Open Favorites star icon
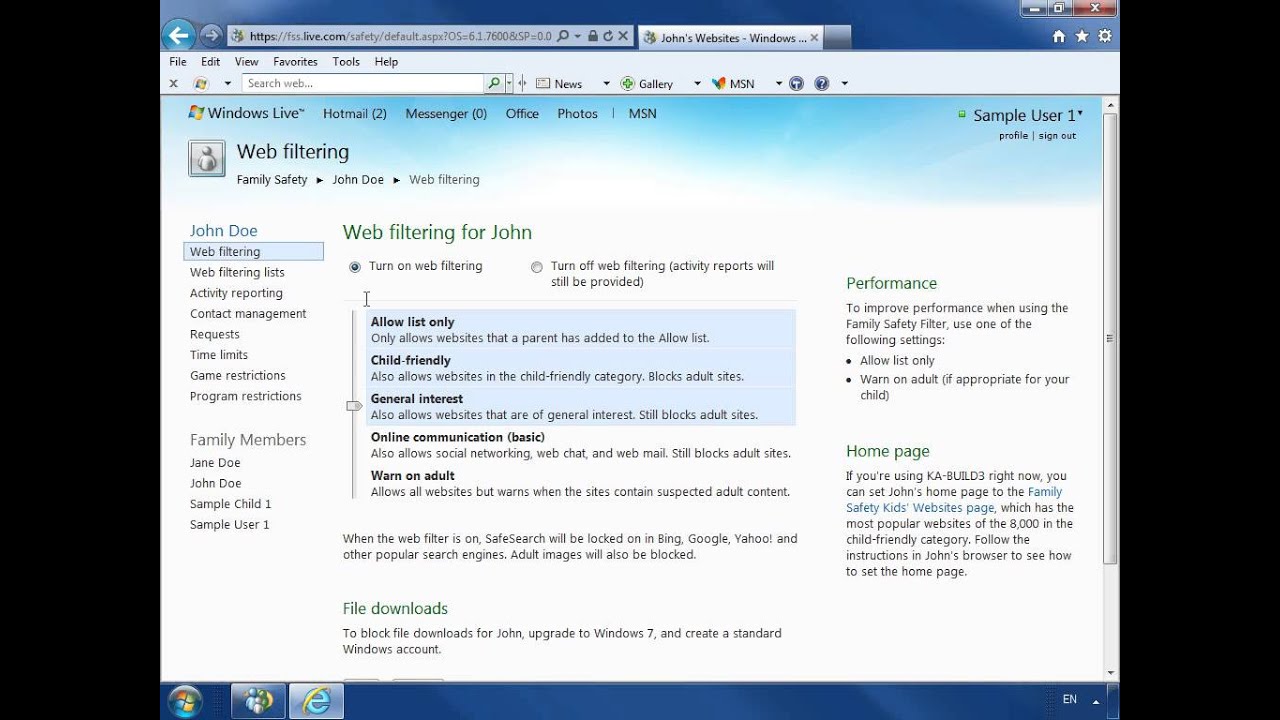1280x720 pixels. [x=1082, y=36]
